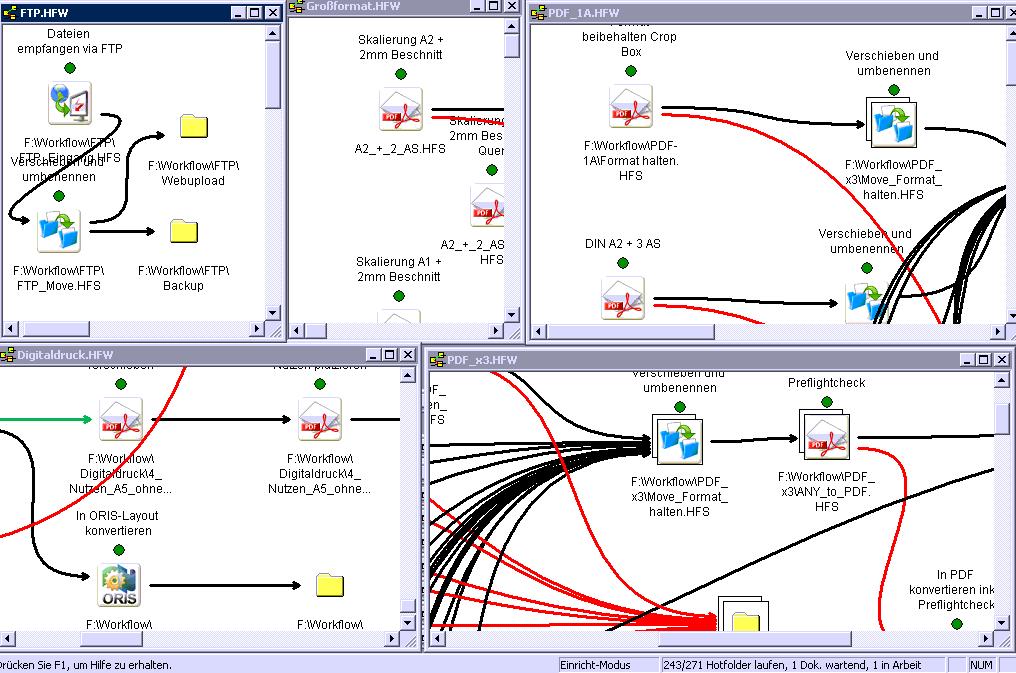Click vertical scrollbar thumb in FTP.HFW

pos(273,75)
